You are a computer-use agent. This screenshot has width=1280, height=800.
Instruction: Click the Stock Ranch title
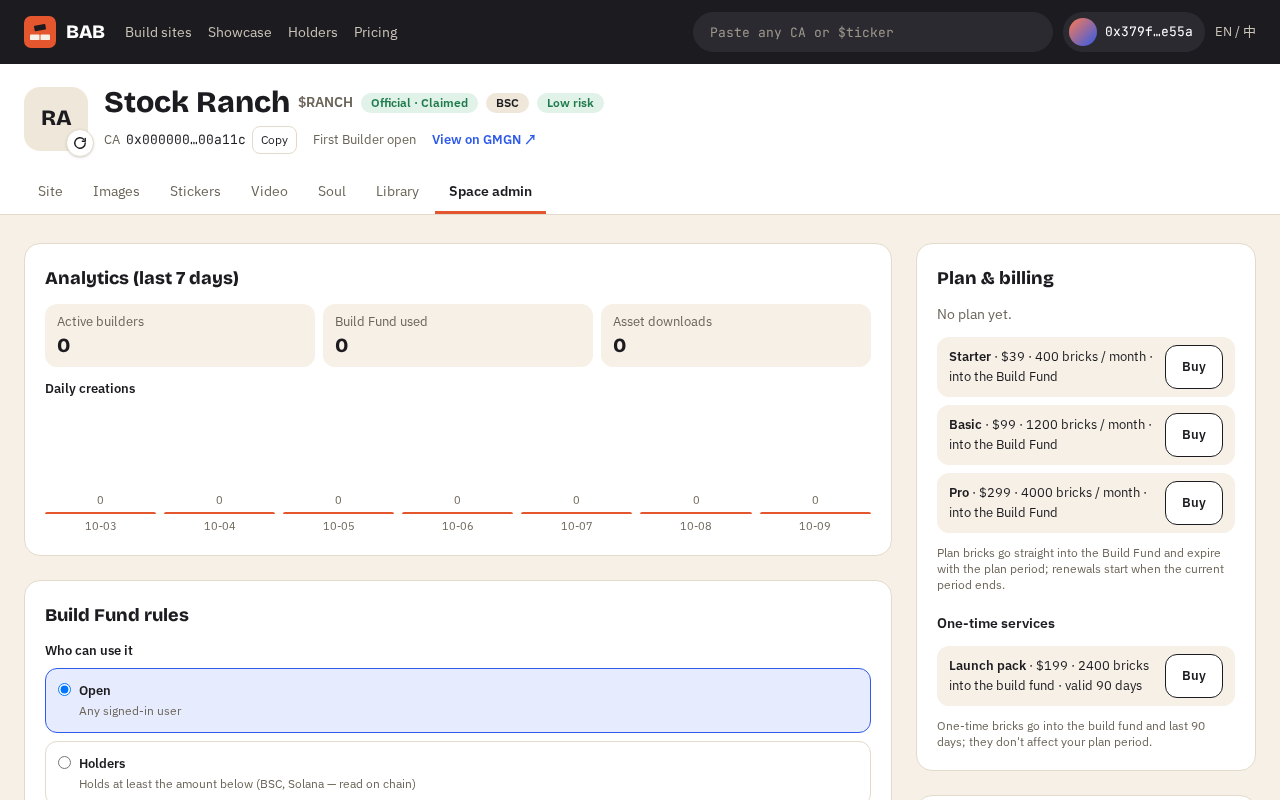[197, 102]
